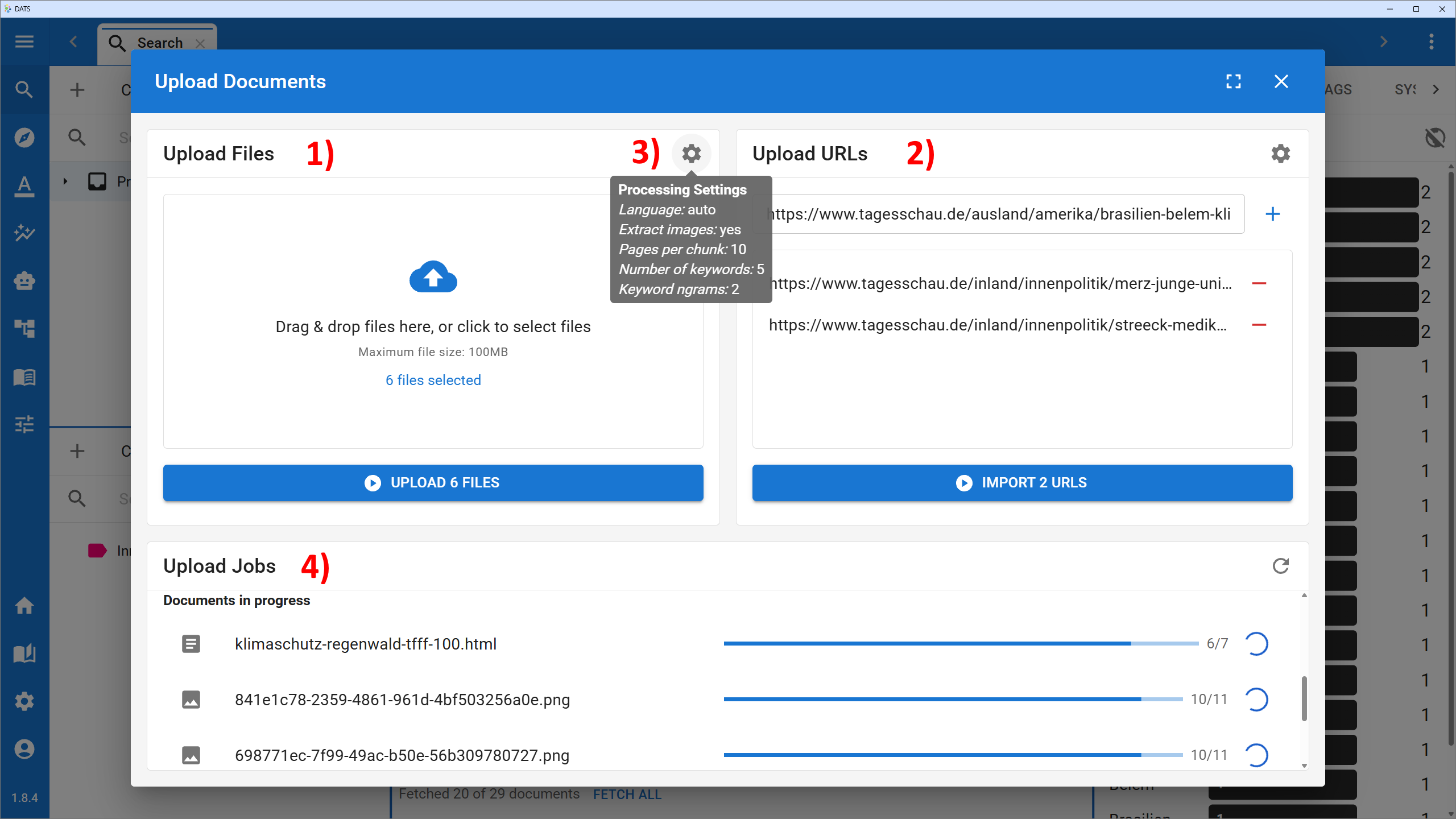Navigate back with the left chevron
Screen dimensions: 1456x819
coord(73,42)
